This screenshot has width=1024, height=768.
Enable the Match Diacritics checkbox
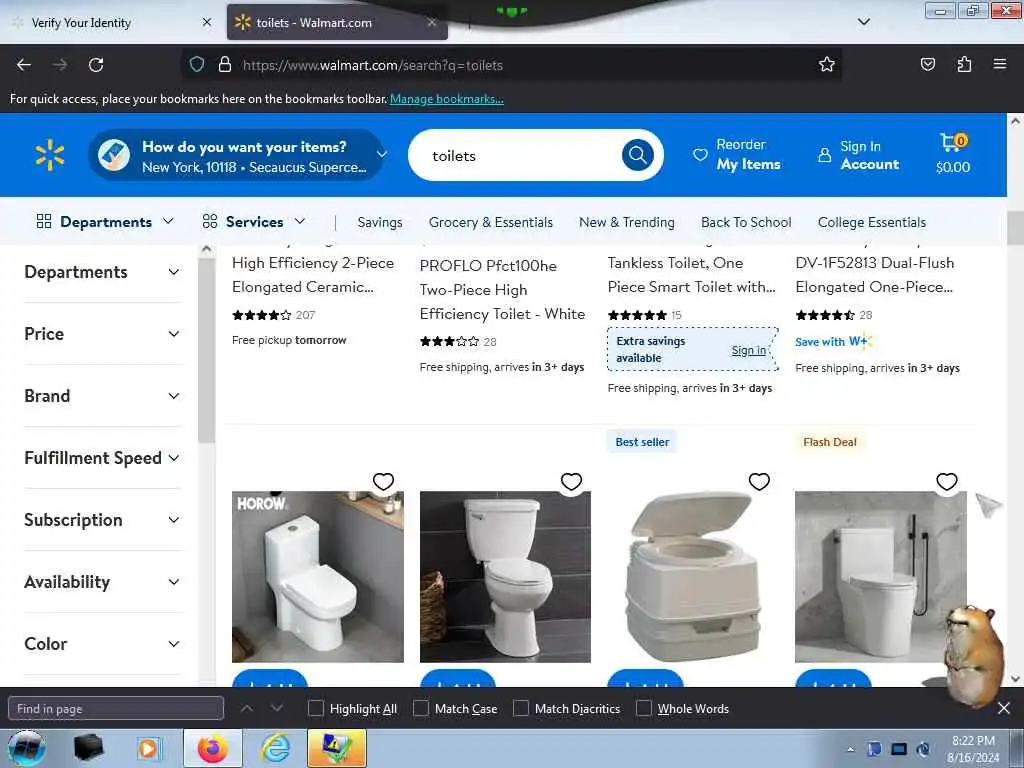(x=520, y=709)
